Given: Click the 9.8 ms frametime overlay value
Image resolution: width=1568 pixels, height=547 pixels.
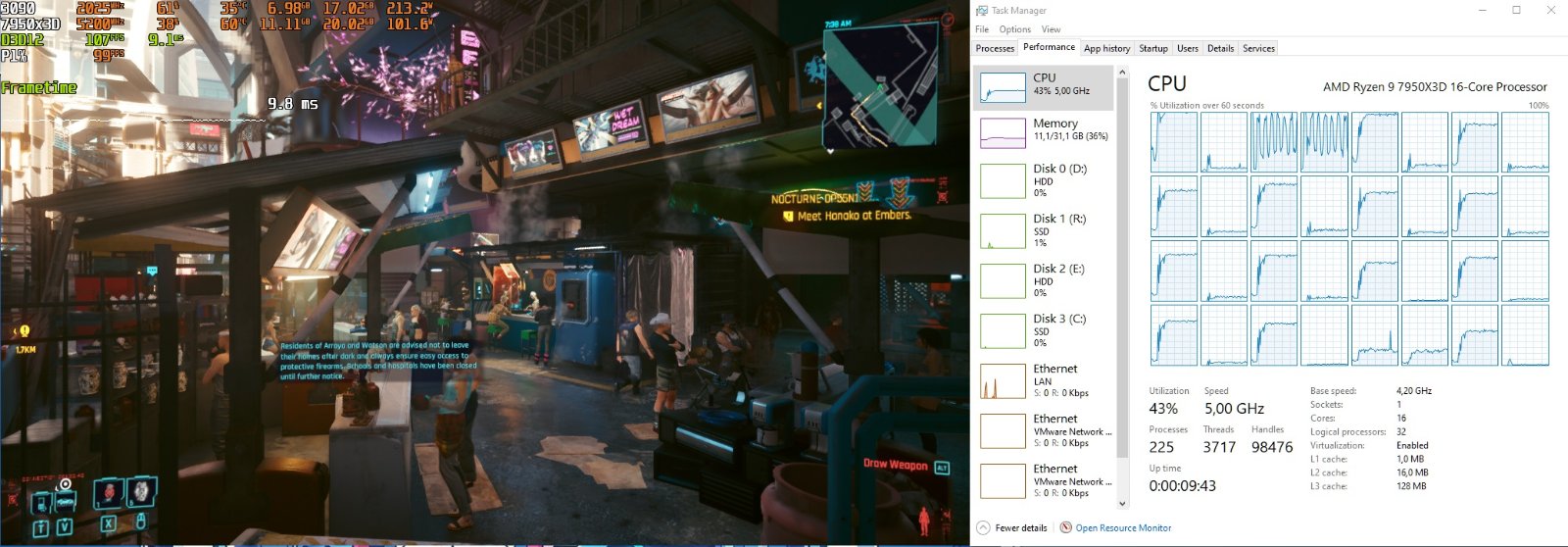Looking at the screenshot, I should [x=293, y=103].
